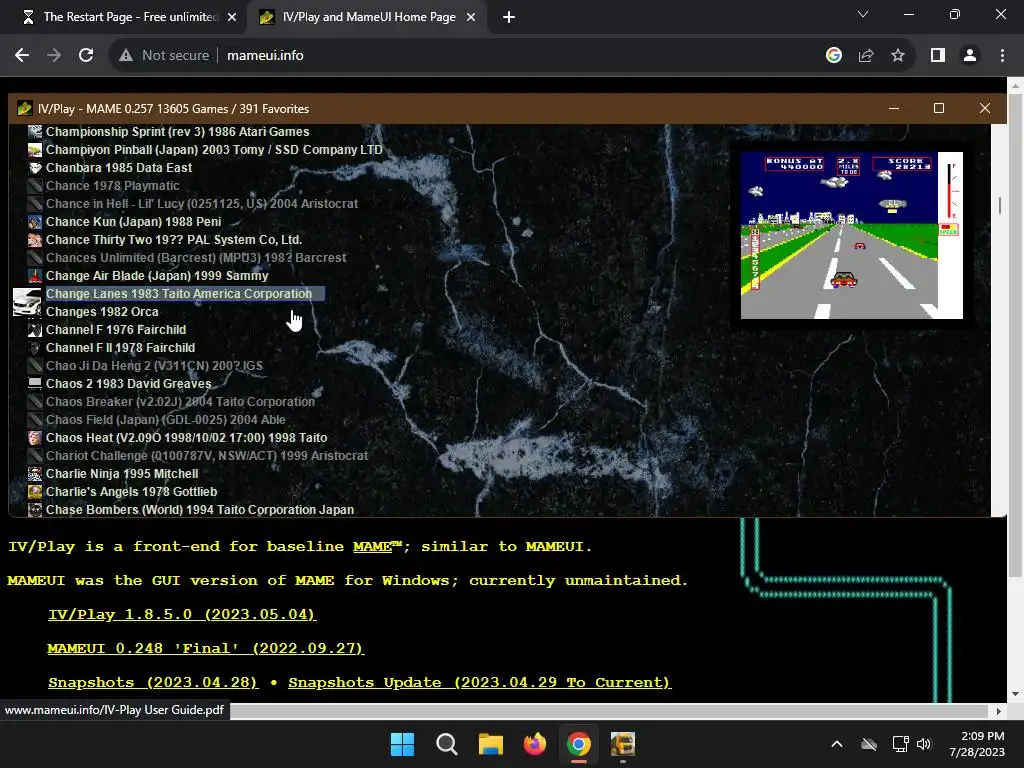
Task: Click the Chaos Heat game icon
Action: tap(35, 438)
